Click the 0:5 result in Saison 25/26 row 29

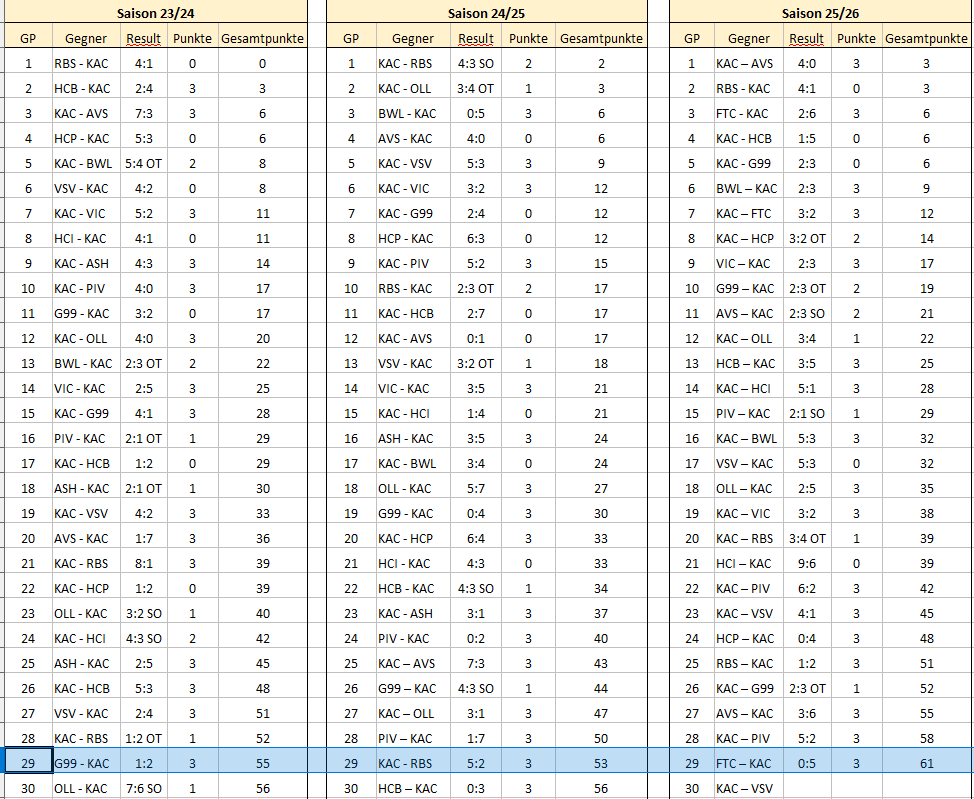coord(806,763)
